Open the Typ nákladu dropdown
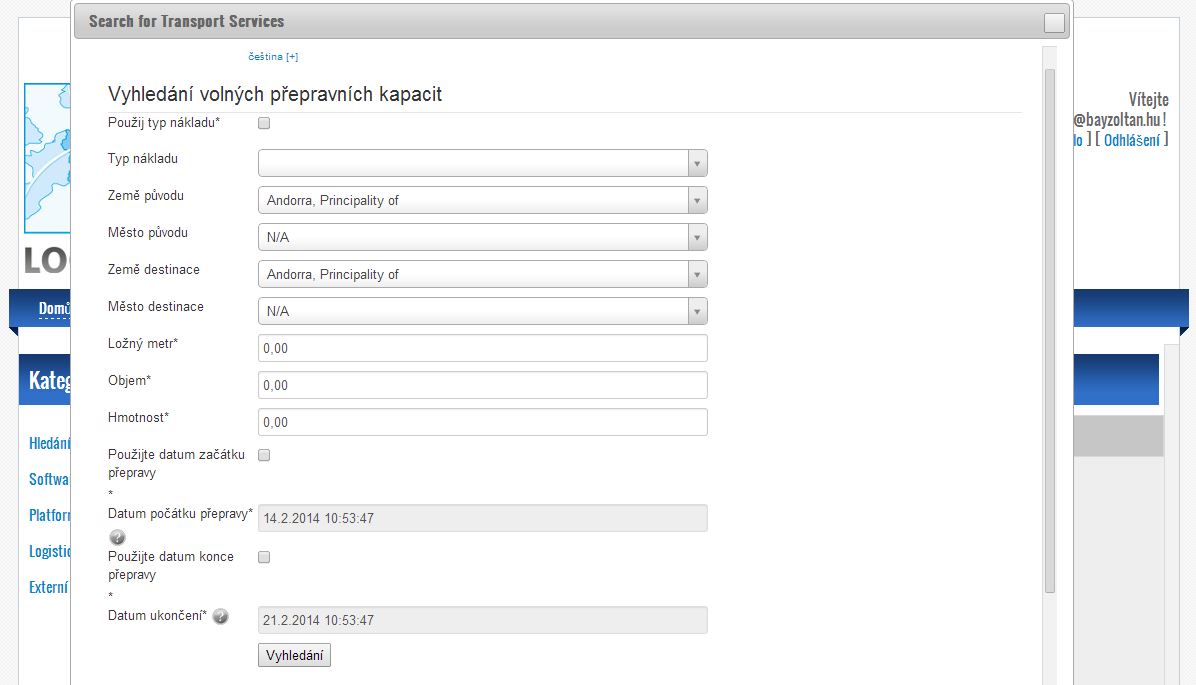Viewport: 1196px width, 685px height. pos(483,163)
